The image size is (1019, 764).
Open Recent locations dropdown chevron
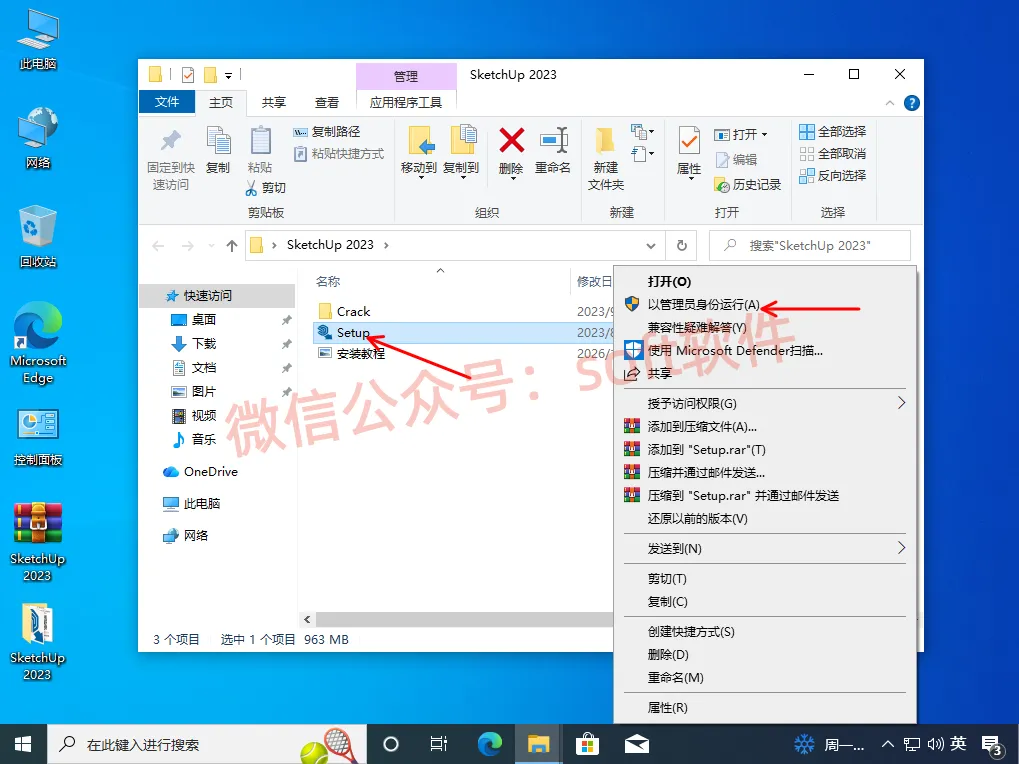coord(211,246)
